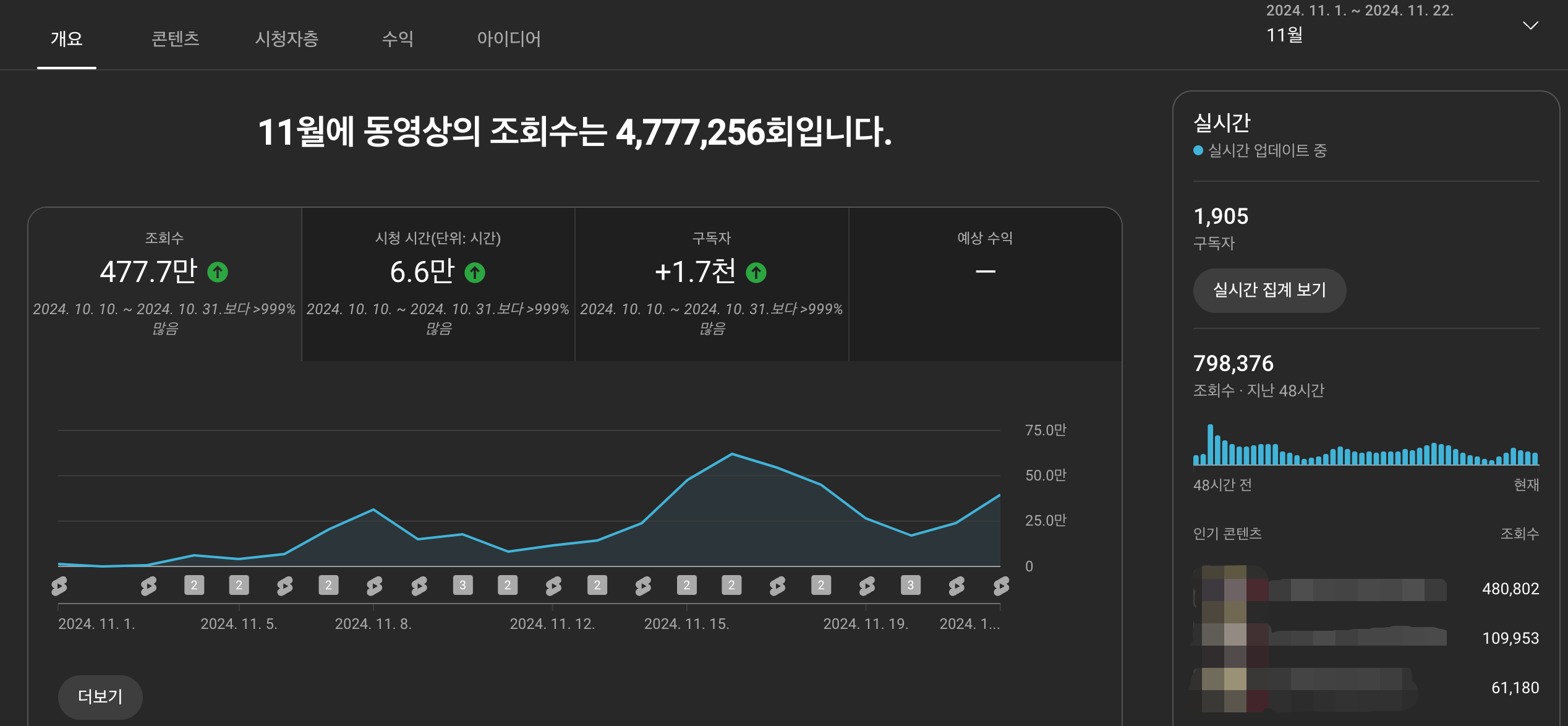Switch to the 개요 tab
This screenshot has width=1568, height=726.
[66, 38]
